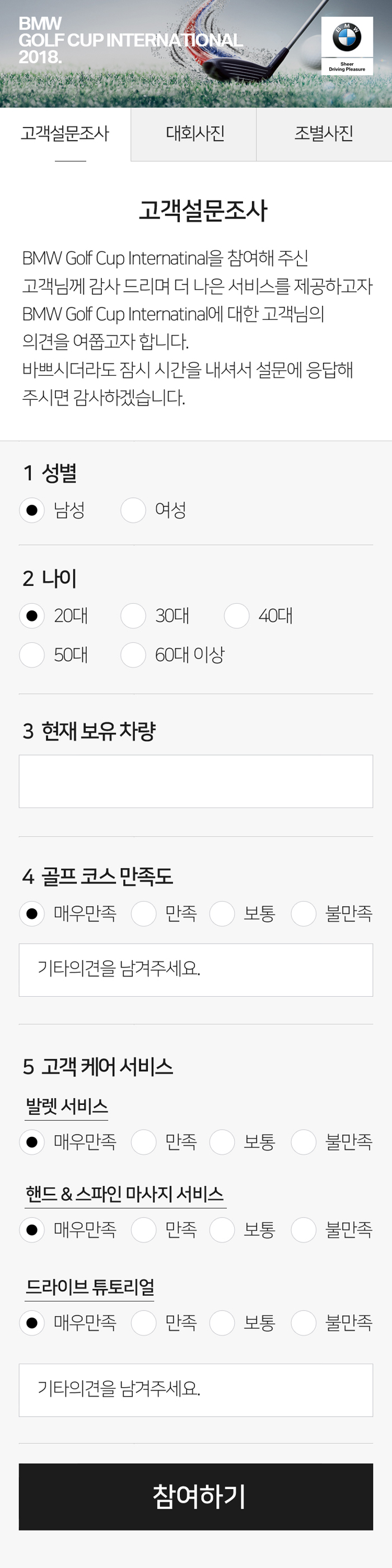
Task: Click the BMW logo in the header
Action: click(346, 46)
